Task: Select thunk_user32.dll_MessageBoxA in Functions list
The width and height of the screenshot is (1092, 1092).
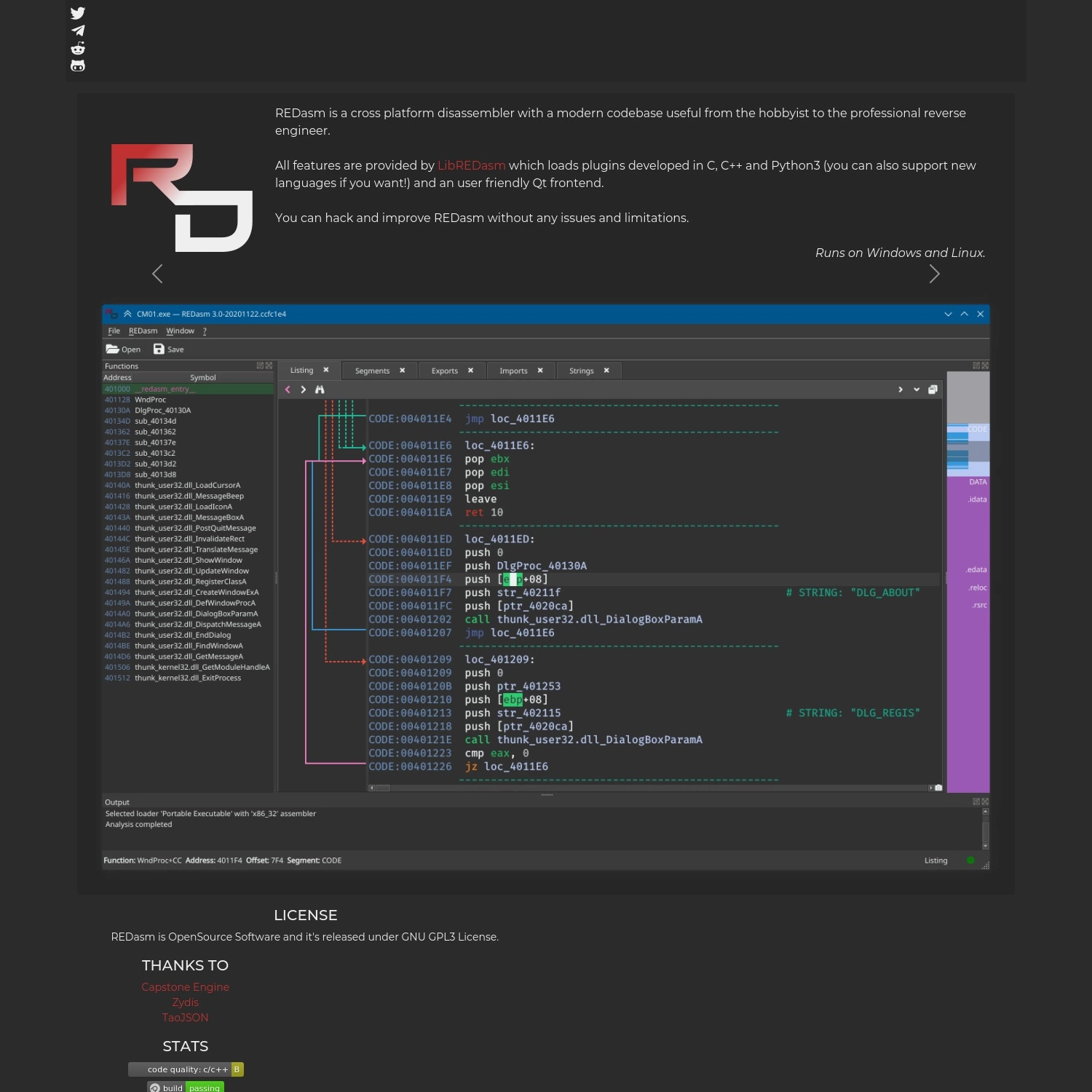Action: [x=188, y=518]
